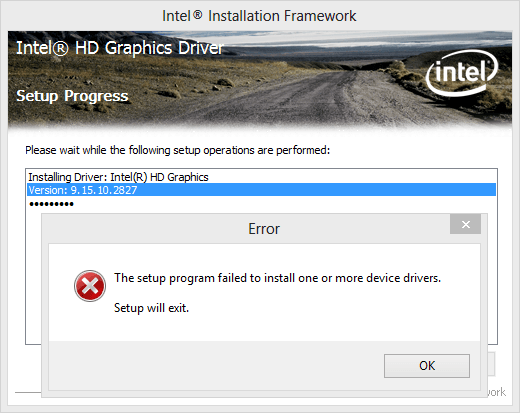Click the progress dots row in list
This screenshot has width=520, height=413.
point(52,204)
